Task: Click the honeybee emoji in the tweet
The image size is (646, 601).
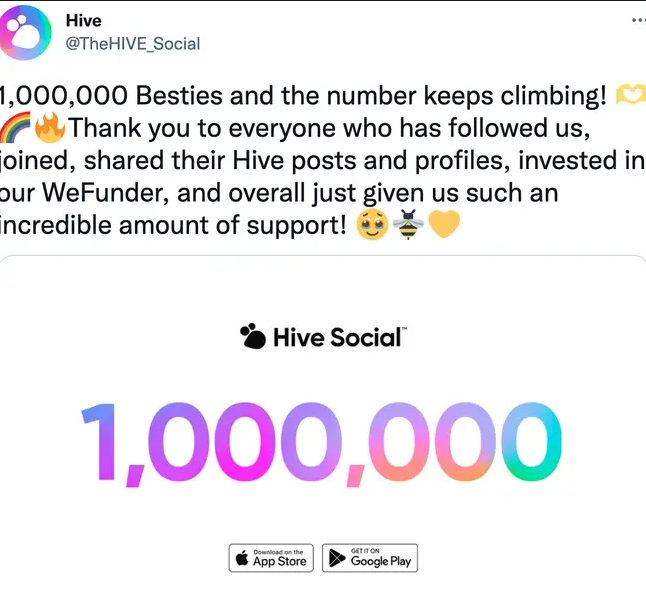Action: coord(408,224)
